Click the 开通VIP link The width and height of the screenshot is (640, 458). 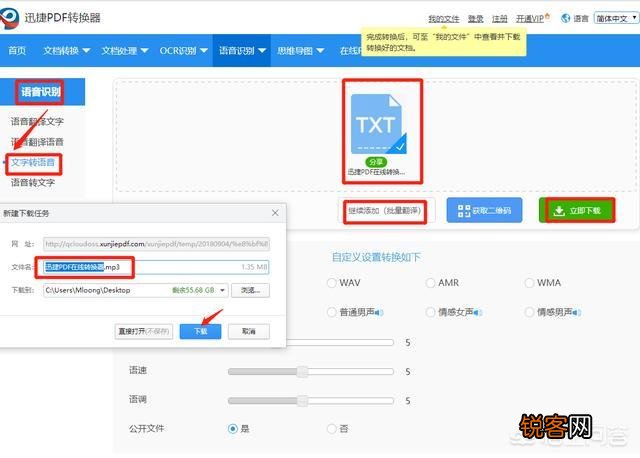[532, 18]
